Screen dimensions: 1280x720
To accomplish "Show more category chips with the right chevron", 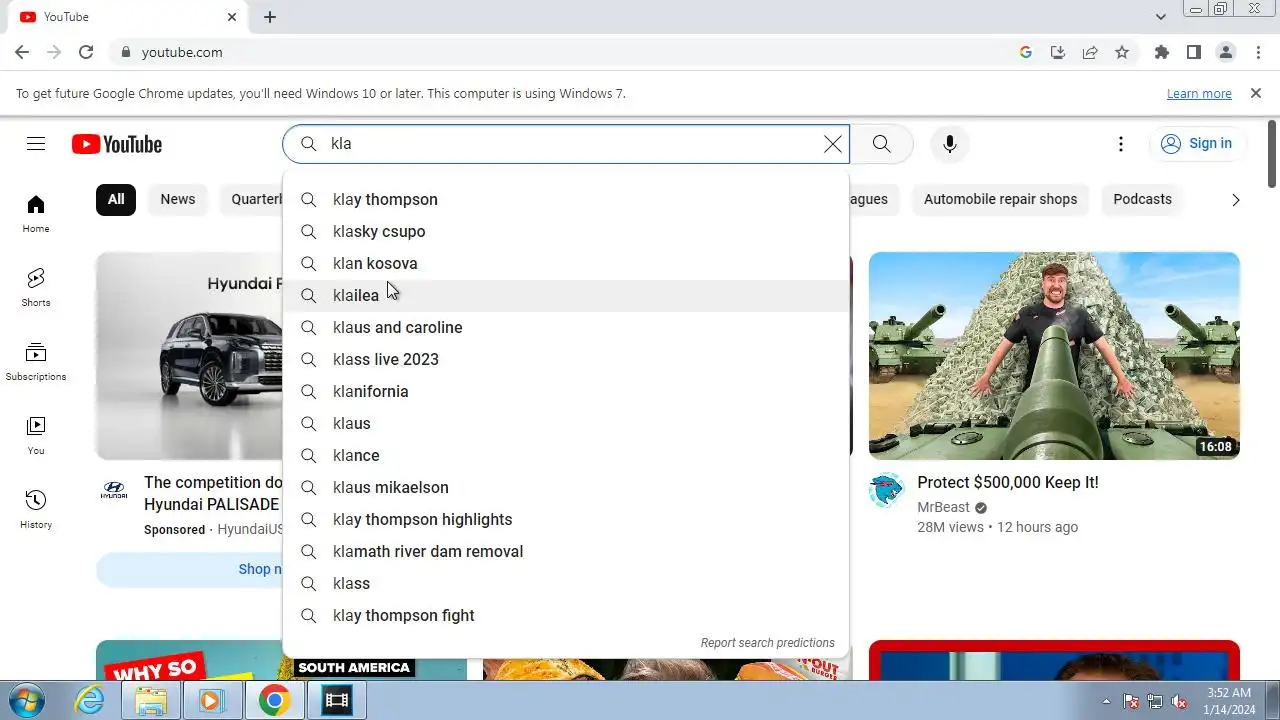I will click(x=1235, y=200).
